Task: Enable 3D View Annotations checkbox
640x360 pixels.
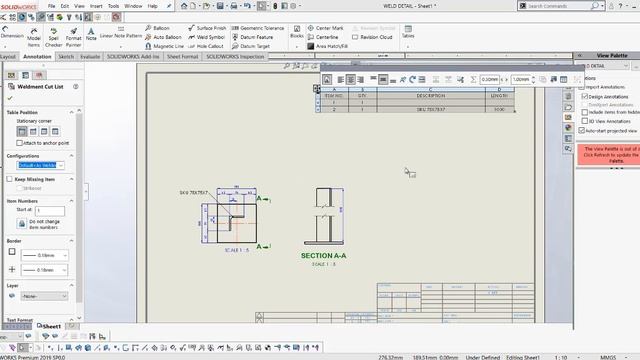Action: tap(585, 121)
